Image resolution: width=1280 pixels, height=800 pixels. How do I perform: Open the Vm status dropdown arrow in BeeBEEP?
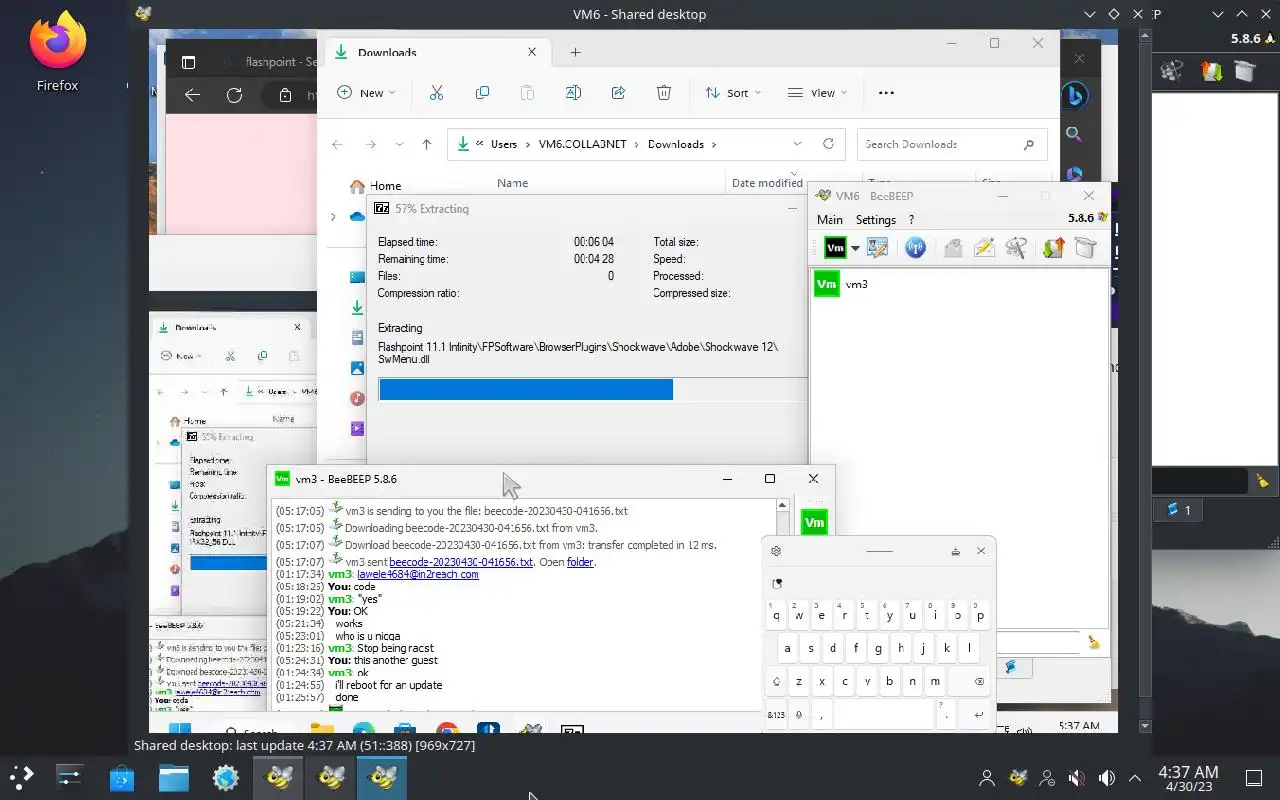(x=856, y=248)
